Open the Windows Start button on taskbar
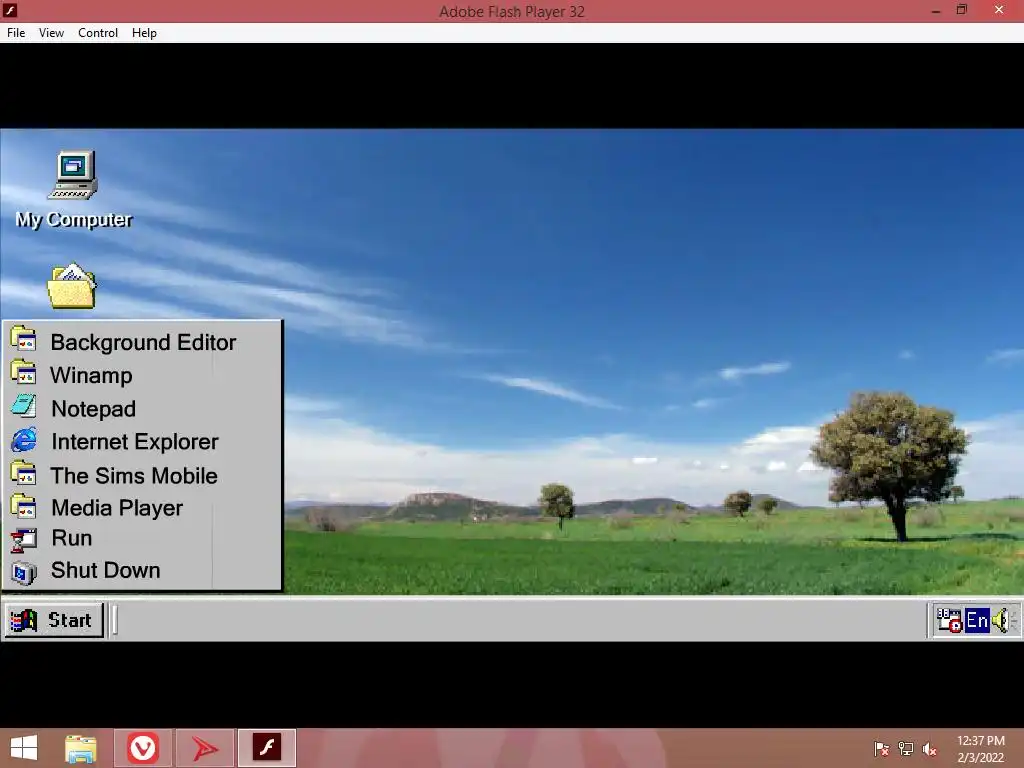This screenshot has height=768, width=1024. (x=24, y=748)
